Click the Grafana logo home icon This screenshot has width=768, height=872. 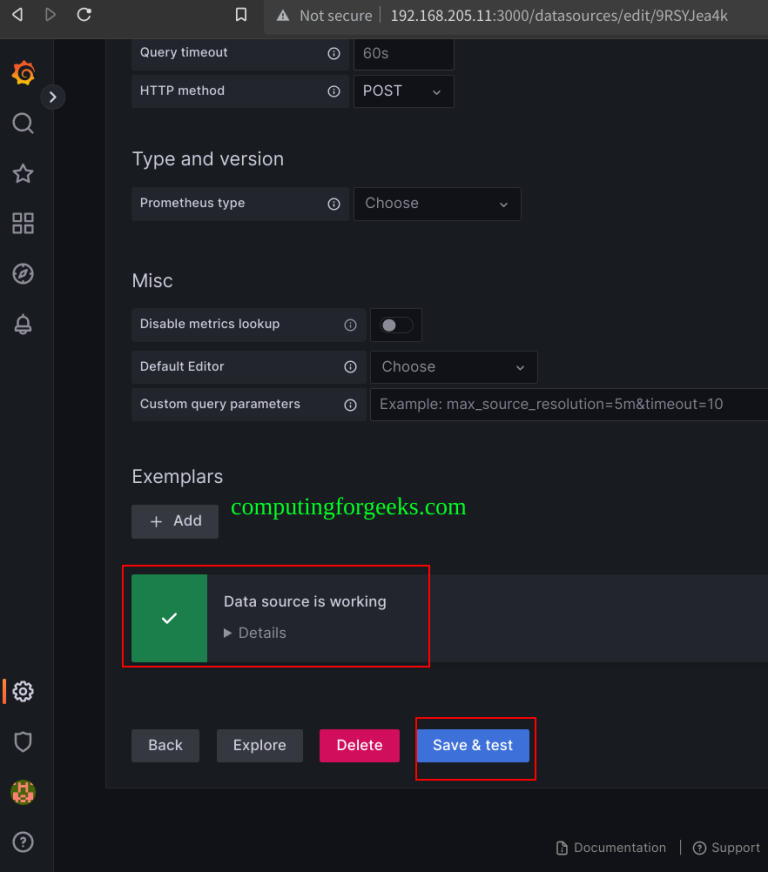tap(23, 74)
